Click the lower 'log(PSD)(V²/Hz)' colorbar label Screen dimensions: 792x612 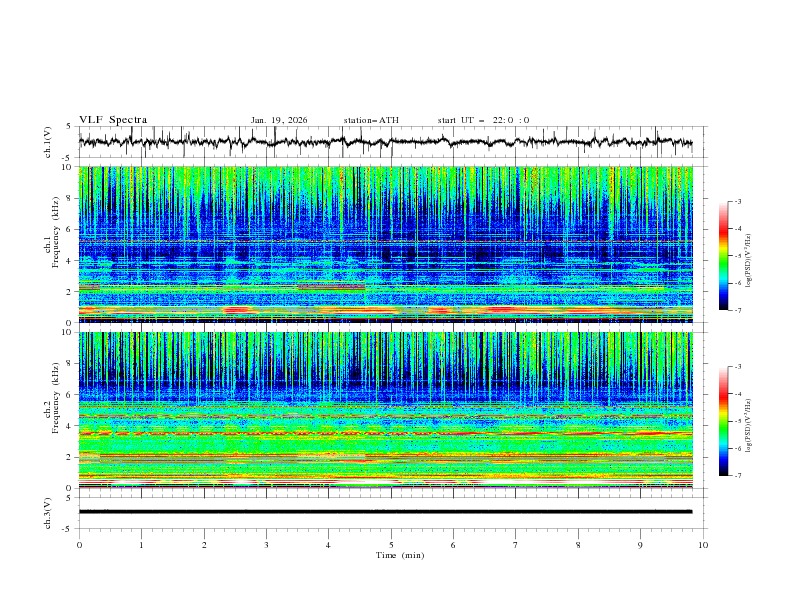(749, 426)
